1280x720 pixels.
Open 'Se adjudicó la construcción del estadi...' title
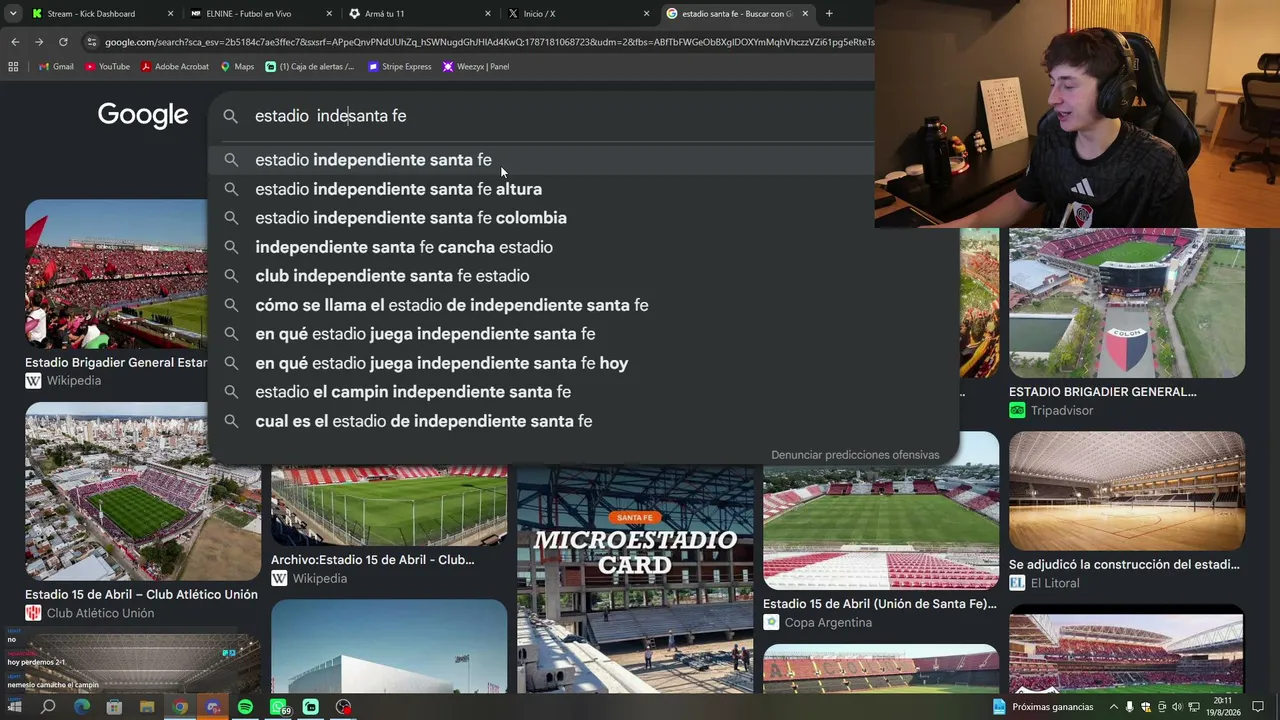coord(1124,565)
